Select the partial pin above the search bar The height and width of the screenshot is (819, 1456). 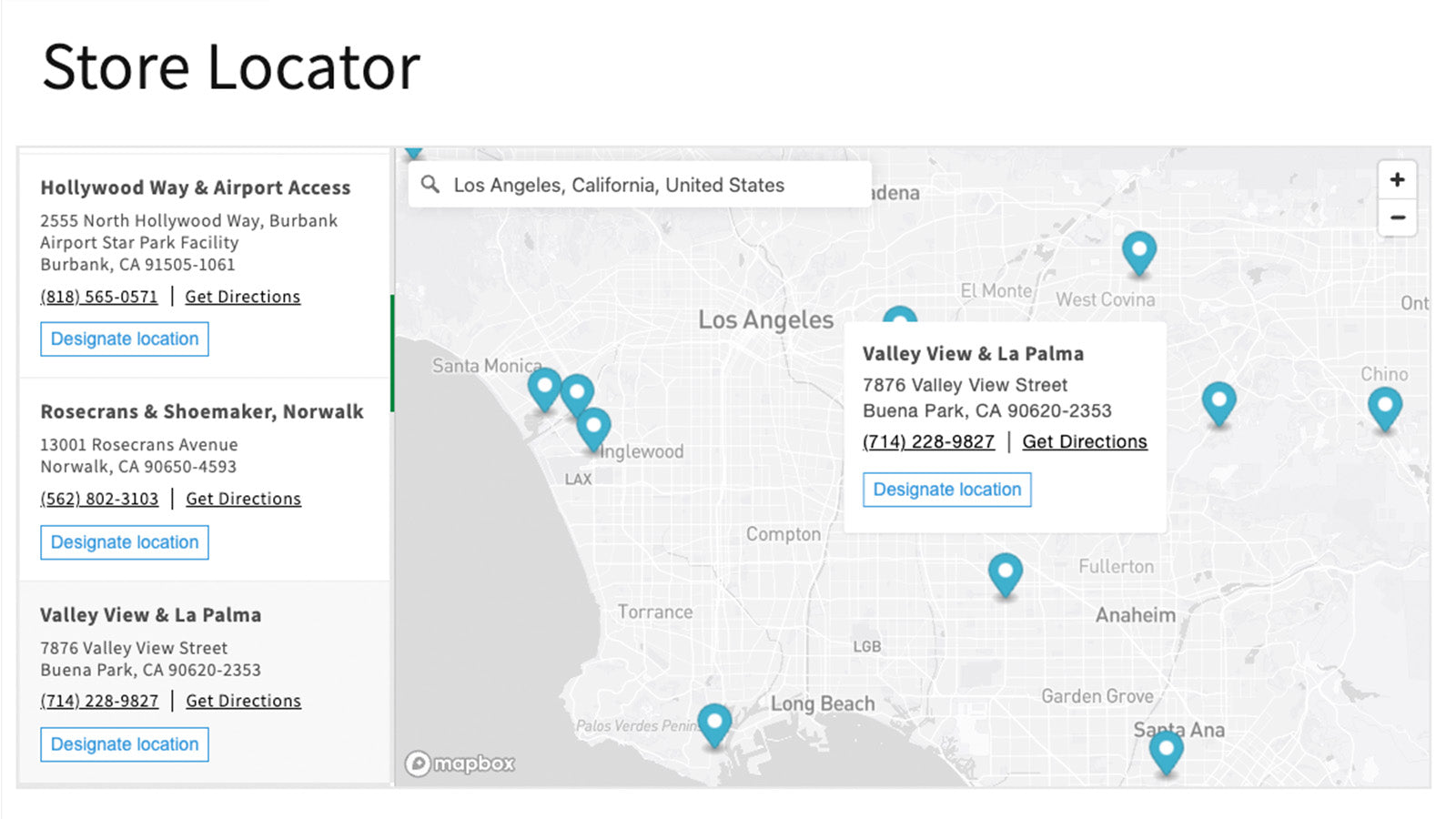pyautogui.click(x=415, y=153)
